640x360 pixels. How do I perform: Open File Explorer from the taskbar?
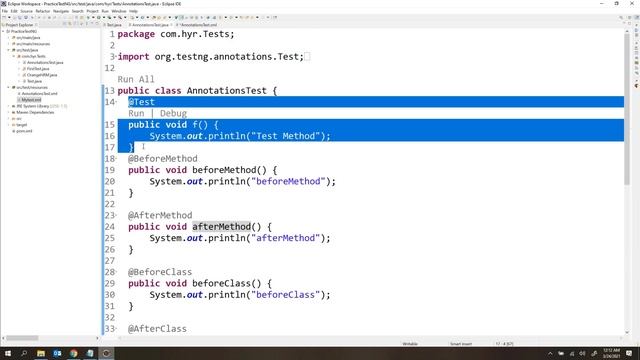click(41, 353)
